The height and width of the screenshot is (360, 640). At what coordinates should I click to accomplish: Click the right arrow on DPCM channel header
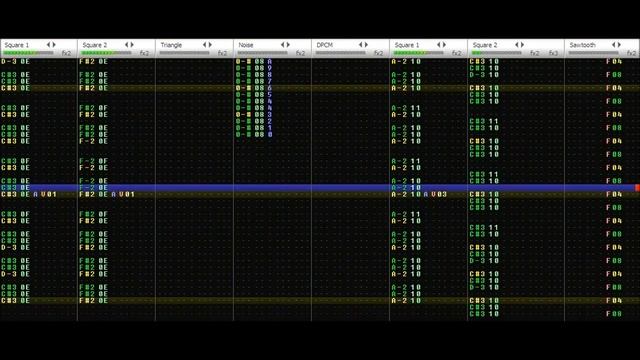click(366, 45)
